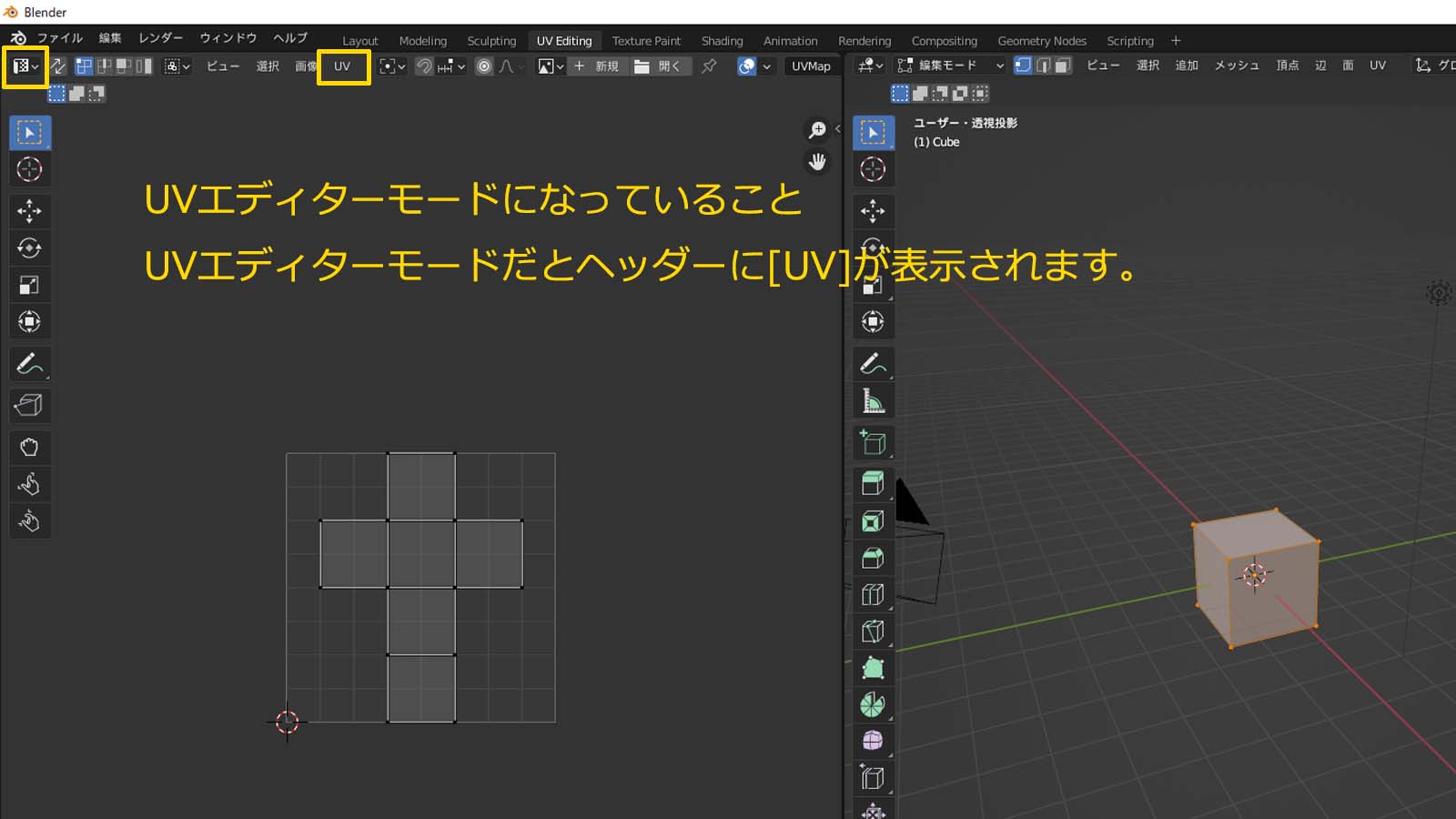Open the UV menu in UV editor header
The height and width of the screenshot is (819, 1456).
pos(342,66)
